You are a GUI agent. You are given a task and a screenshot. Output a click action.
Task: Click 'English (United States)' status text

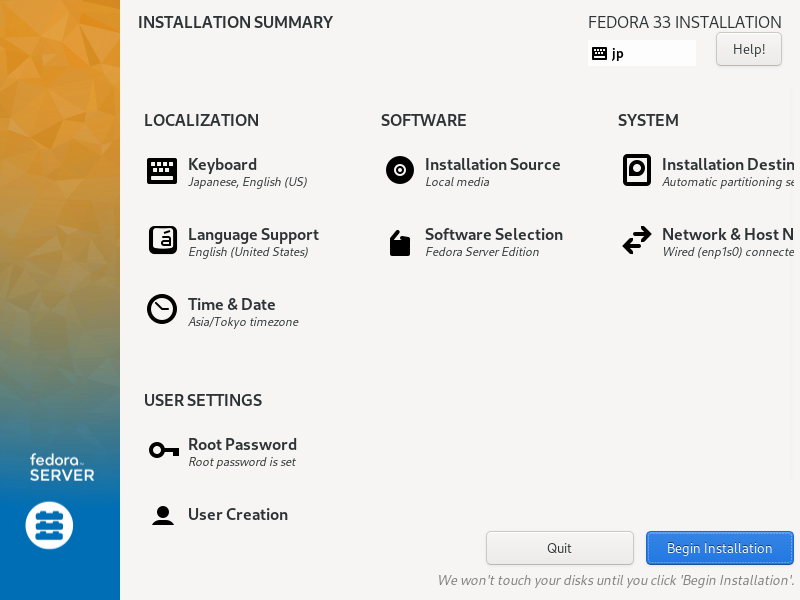[248, 252]
